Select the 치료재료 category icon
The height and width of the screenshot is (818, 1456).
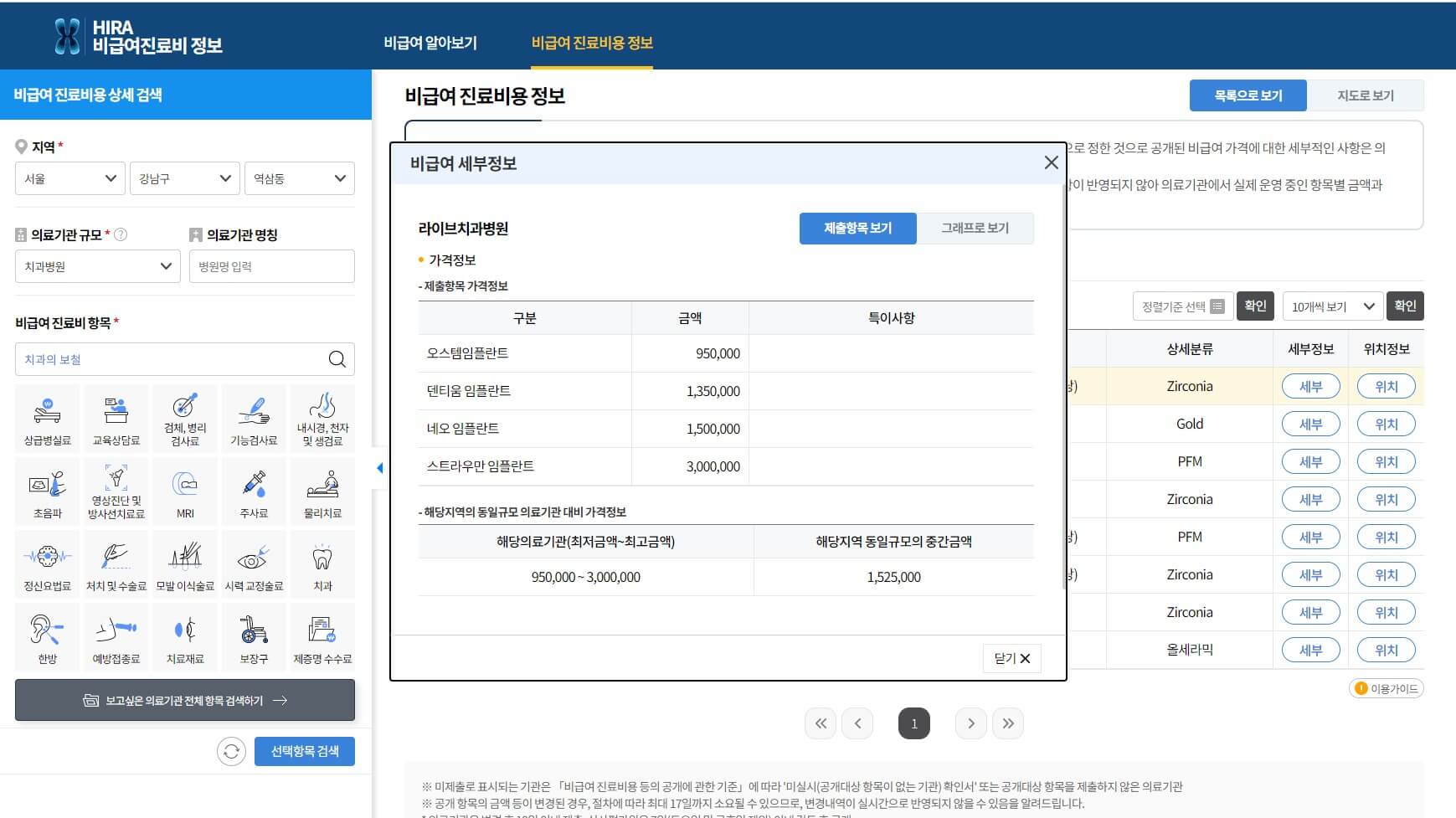point(185,637)
